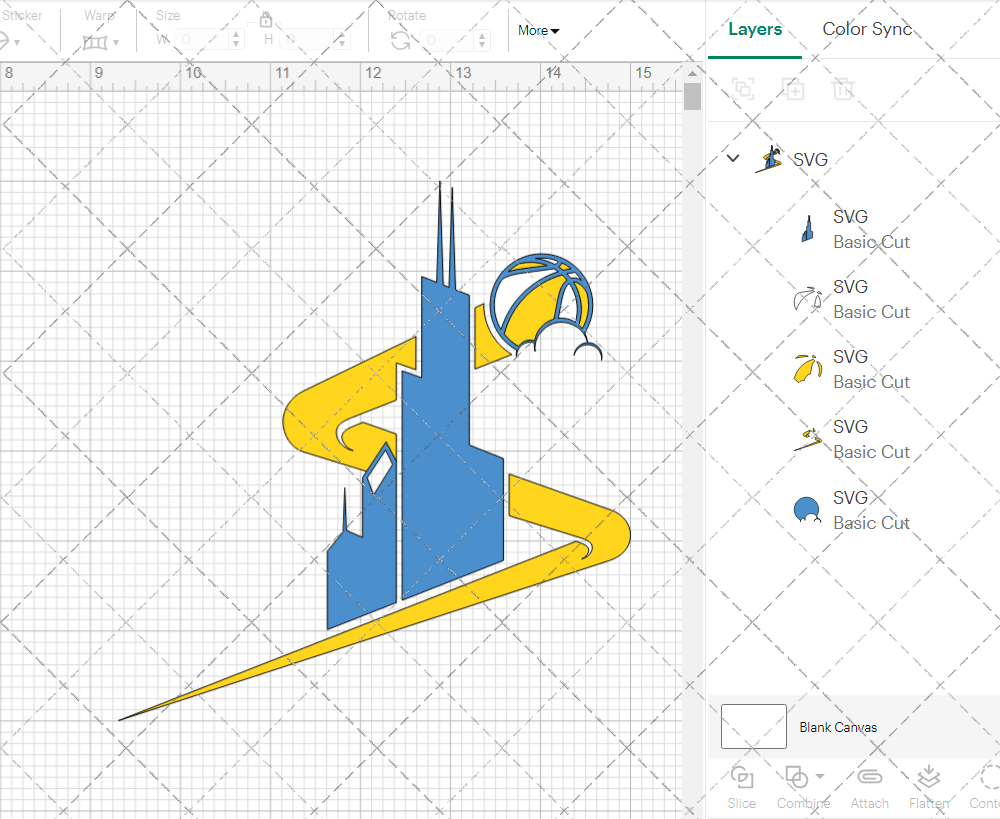
Task: Click the Rotate angle input field
Action: tap(446, 40)
